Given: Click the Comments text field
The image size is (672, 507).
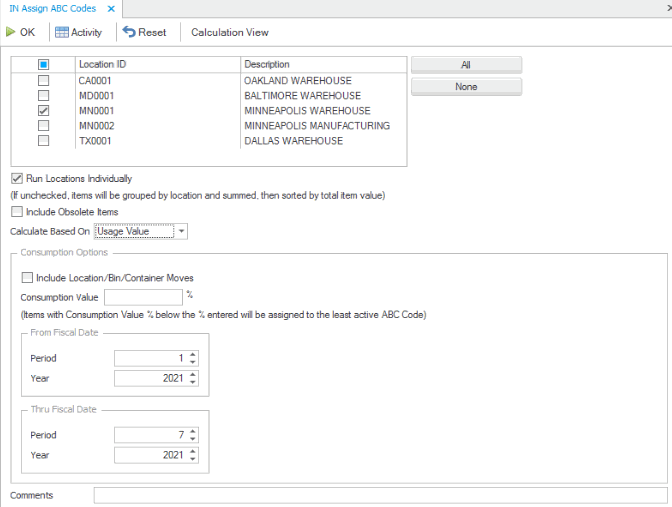Looking at the screenshot, I should click(x=380, y=495).
